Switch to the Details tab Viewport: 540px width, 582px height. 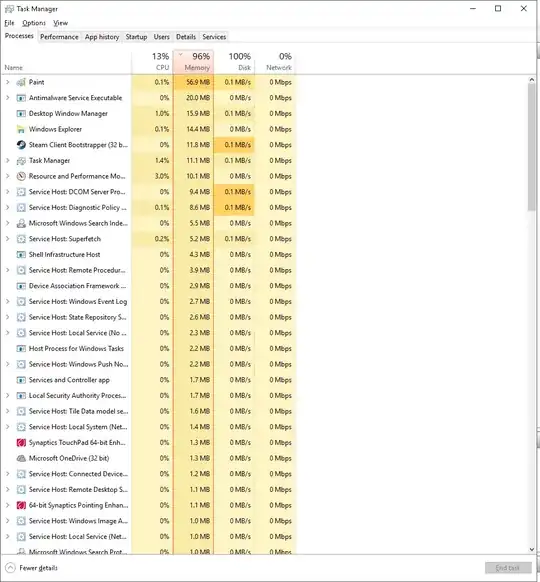point(186,37)
